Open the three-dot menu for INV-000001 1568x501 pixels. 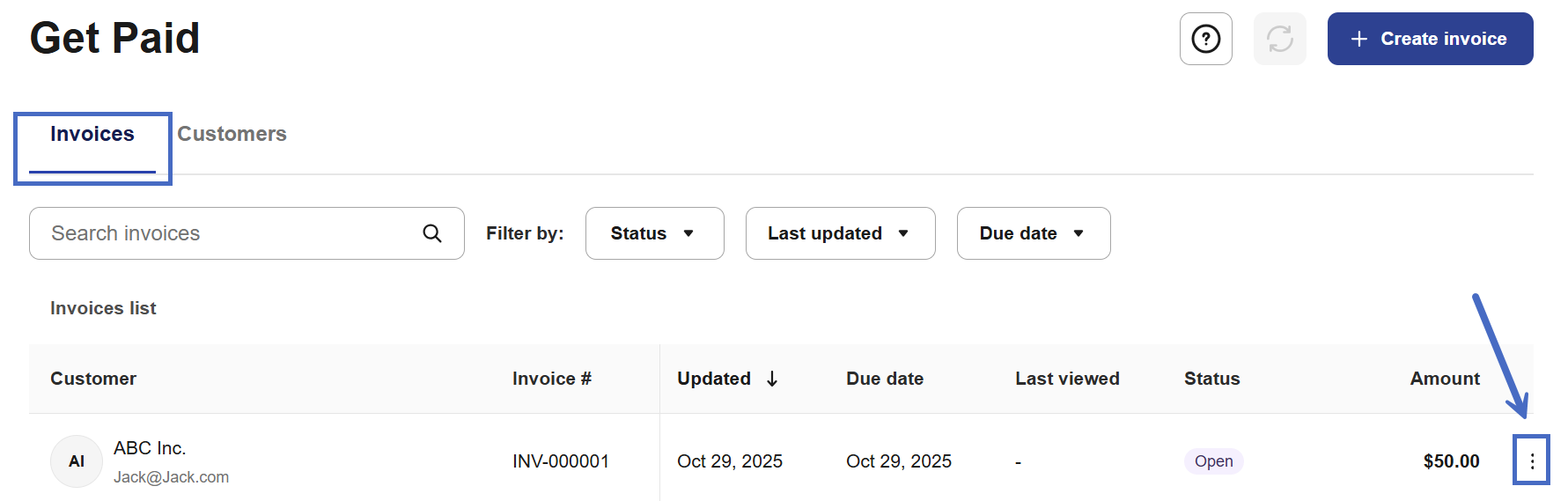point(1532,461)
